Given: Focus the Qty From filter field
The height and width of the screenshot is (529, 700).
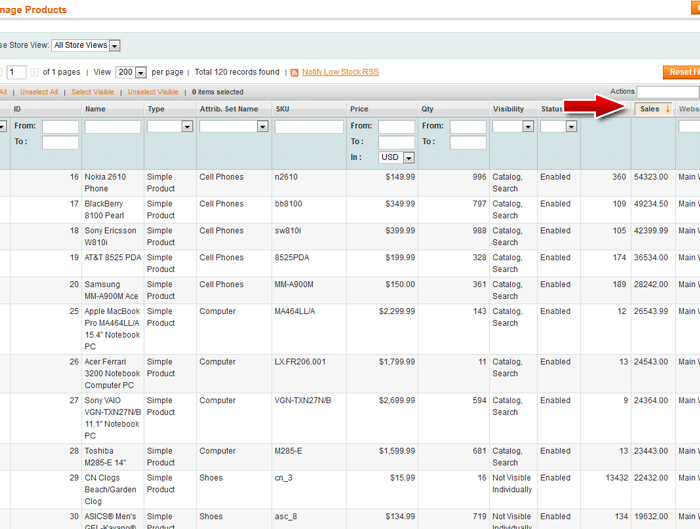Looking at the screenshot, I should pos(468,127).
